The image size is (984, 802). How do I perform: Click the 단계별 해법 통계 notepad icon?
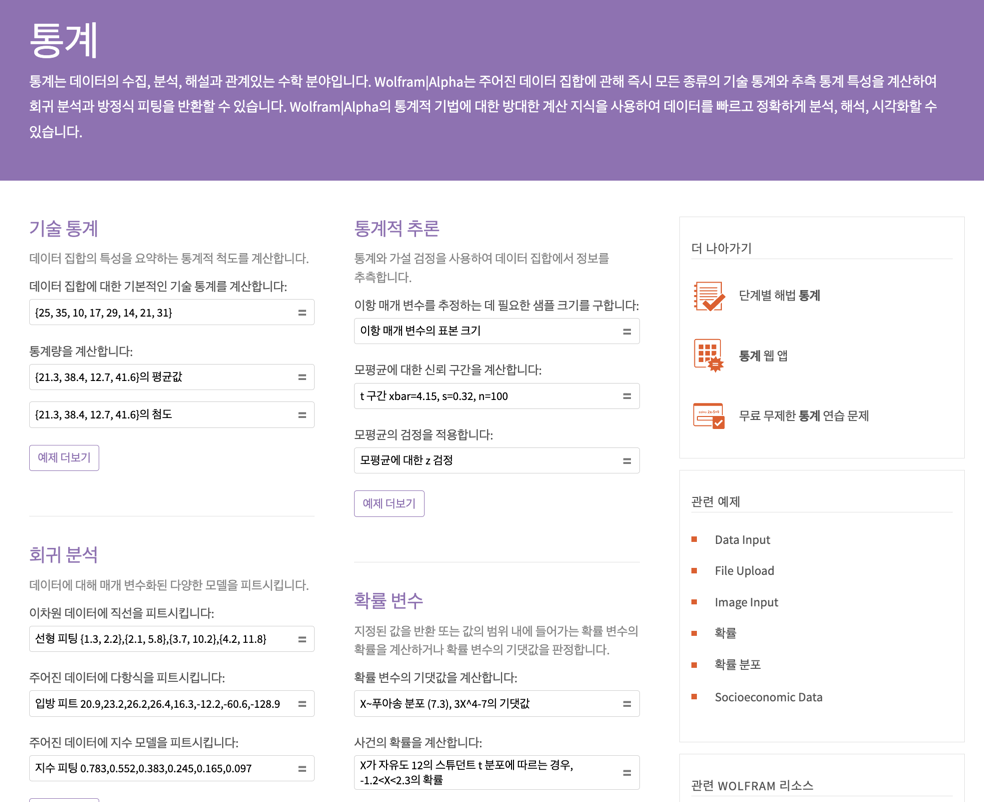click(708, 296)
